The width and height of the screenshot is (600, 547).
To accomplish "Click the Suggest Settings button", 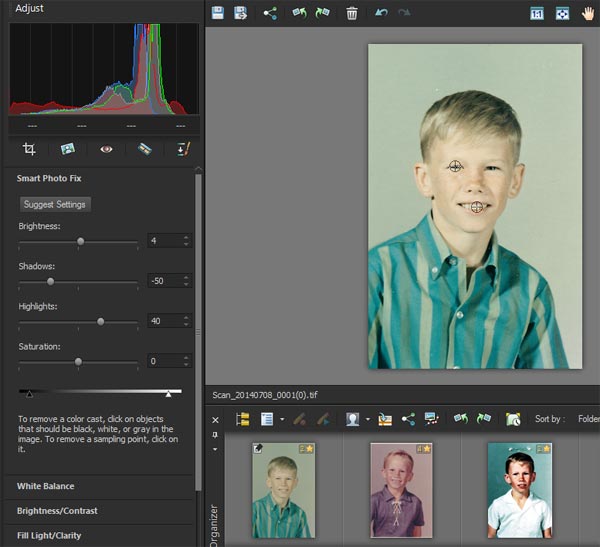I will point(55,204).
